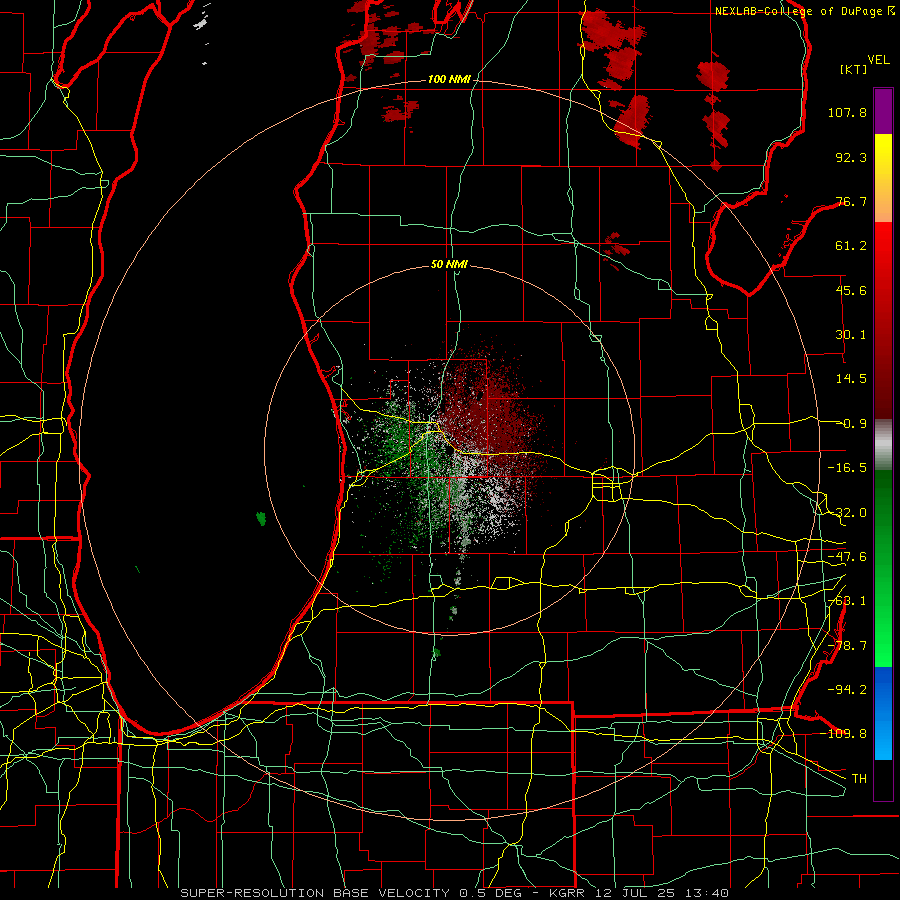
Task: Click the -47.6 legend value
Action: click(x=847, y=557)
